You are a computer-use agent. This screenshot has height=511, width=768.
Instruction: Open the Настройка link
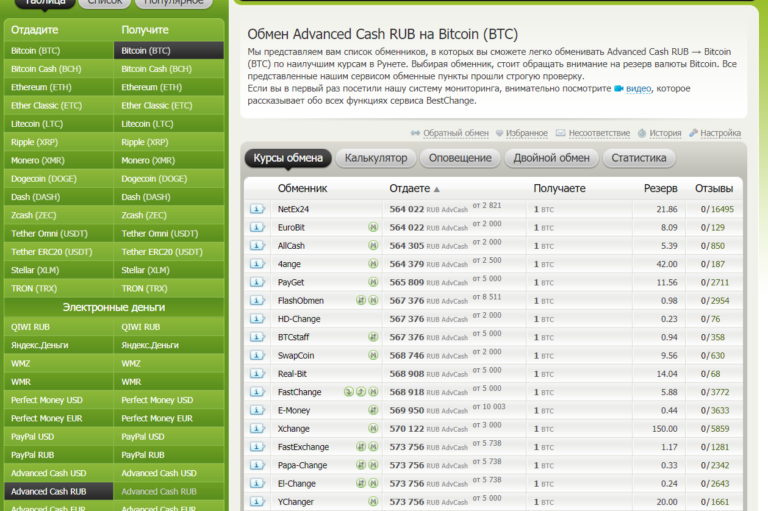(720, 133)
